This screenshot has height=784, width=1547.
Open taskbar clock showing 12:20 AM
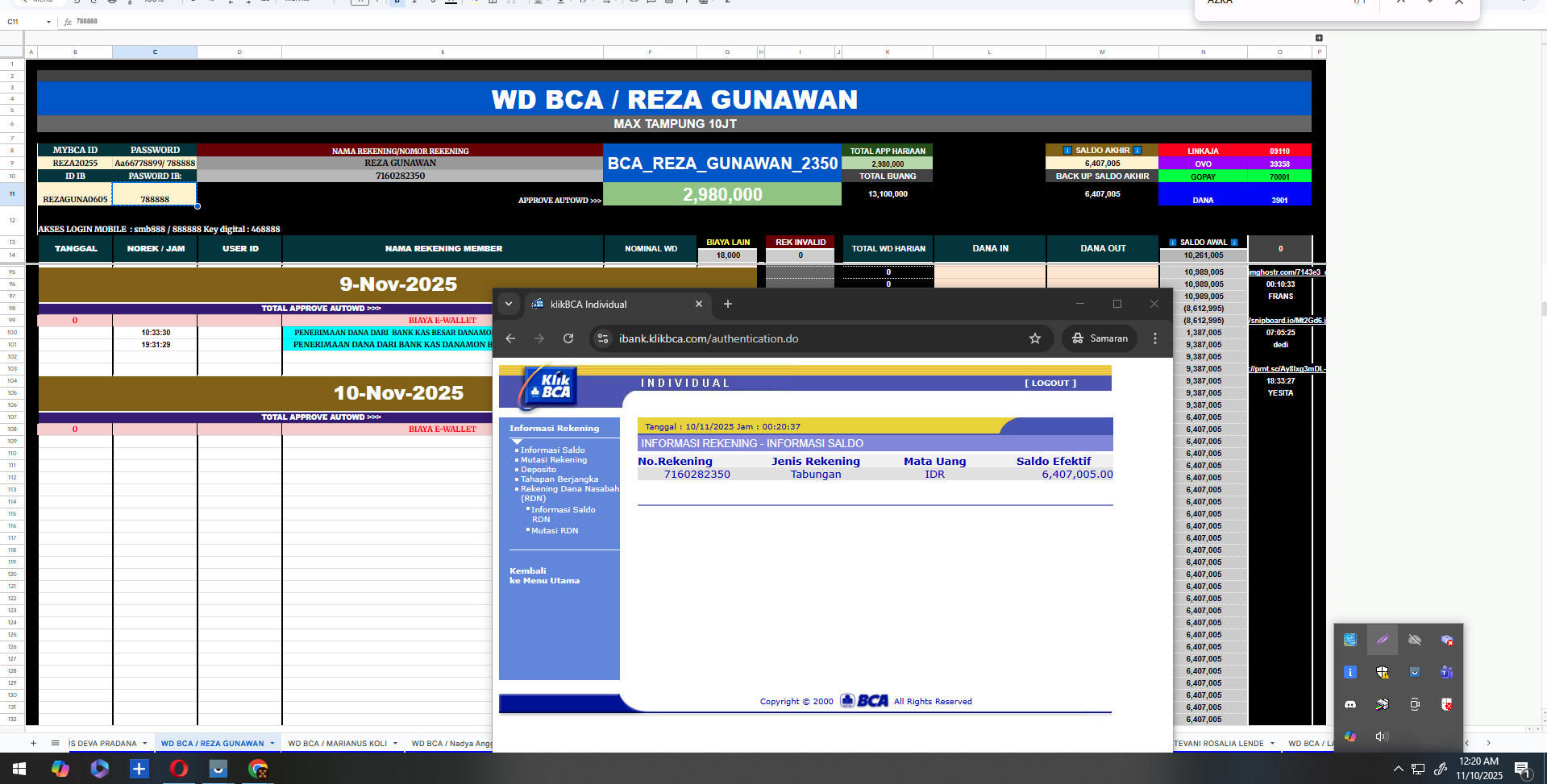tap(1479, 769)
